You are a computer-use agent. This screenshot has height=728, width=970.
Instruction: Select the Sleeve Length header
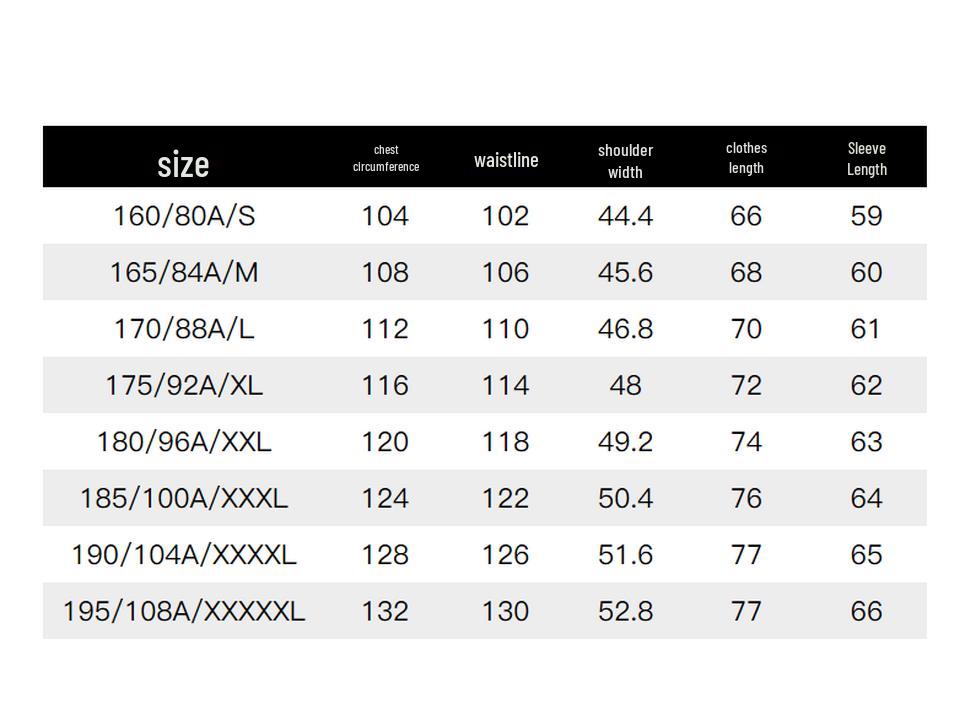tap(866, 158)
